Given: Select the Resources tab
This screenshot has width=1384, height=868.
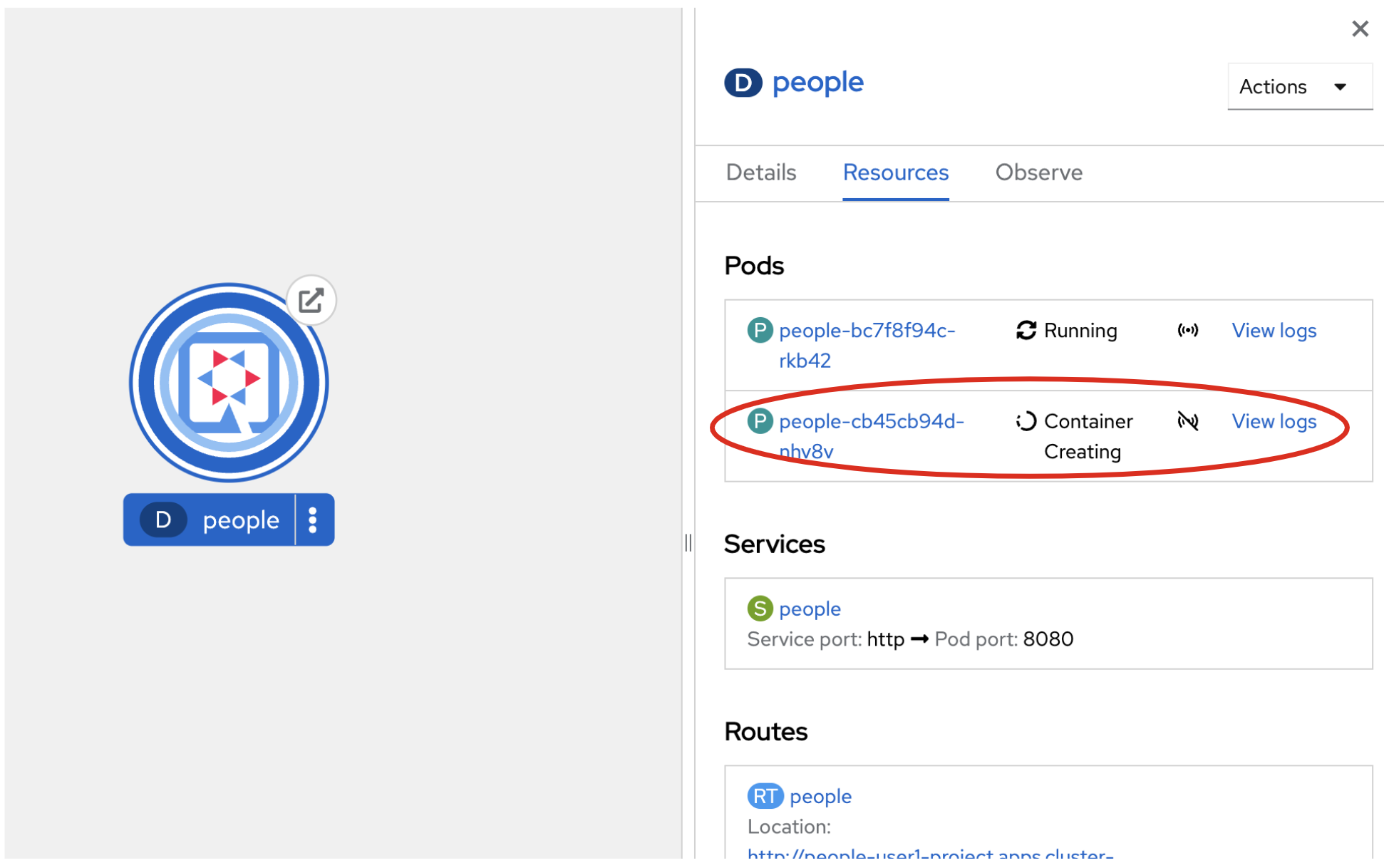Looking at the screenshot, I should [895, 172].
